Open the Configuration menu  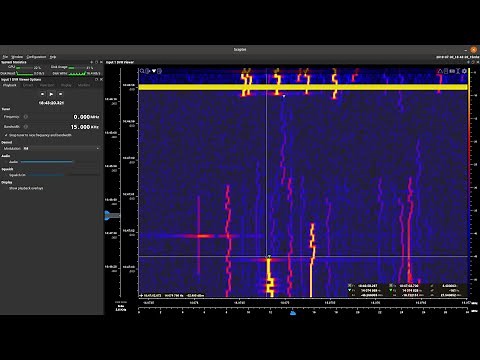point(36,57)
